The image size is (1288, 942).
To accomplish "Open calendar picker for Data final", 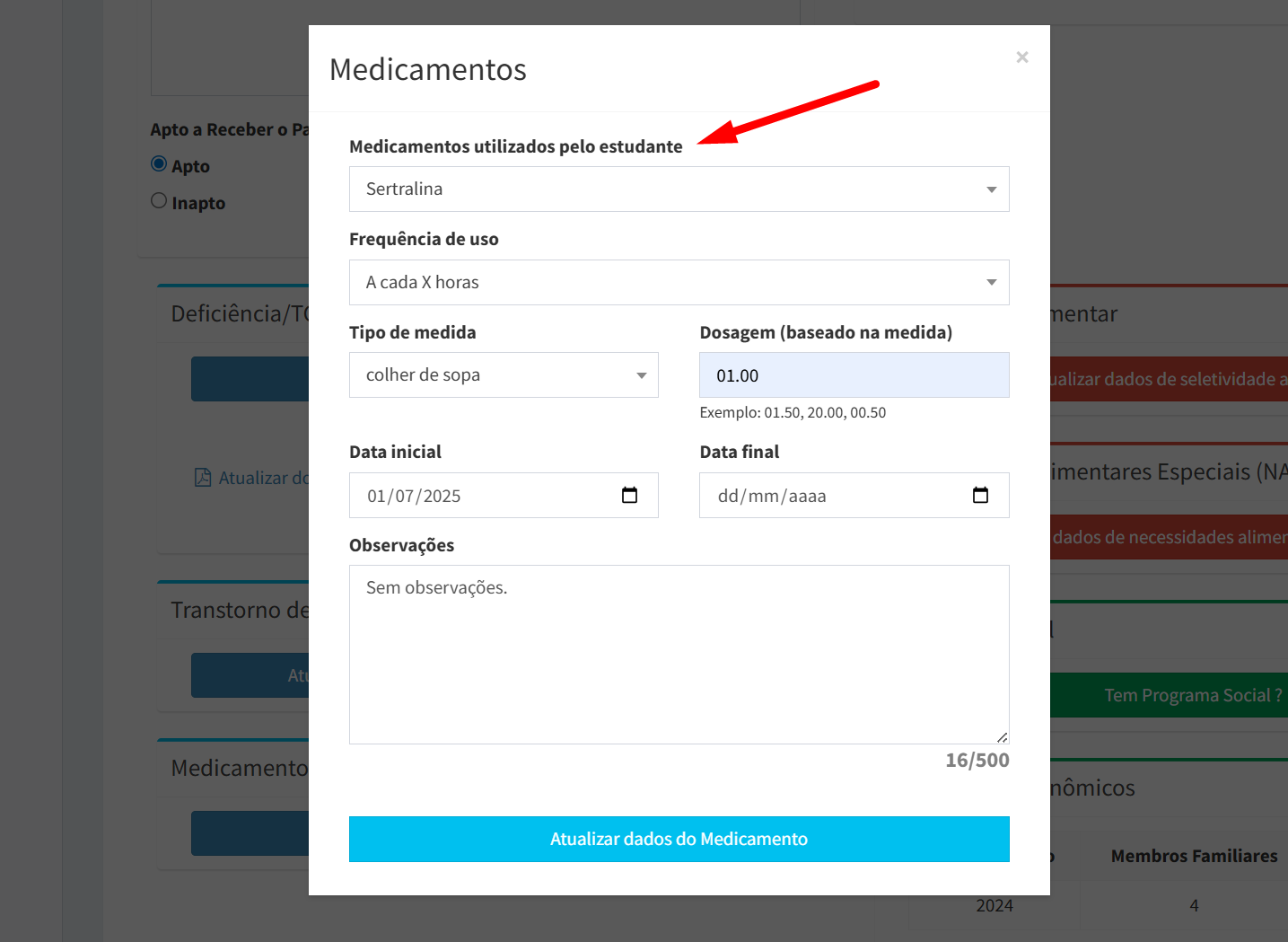I will click(x=980, y=496).
